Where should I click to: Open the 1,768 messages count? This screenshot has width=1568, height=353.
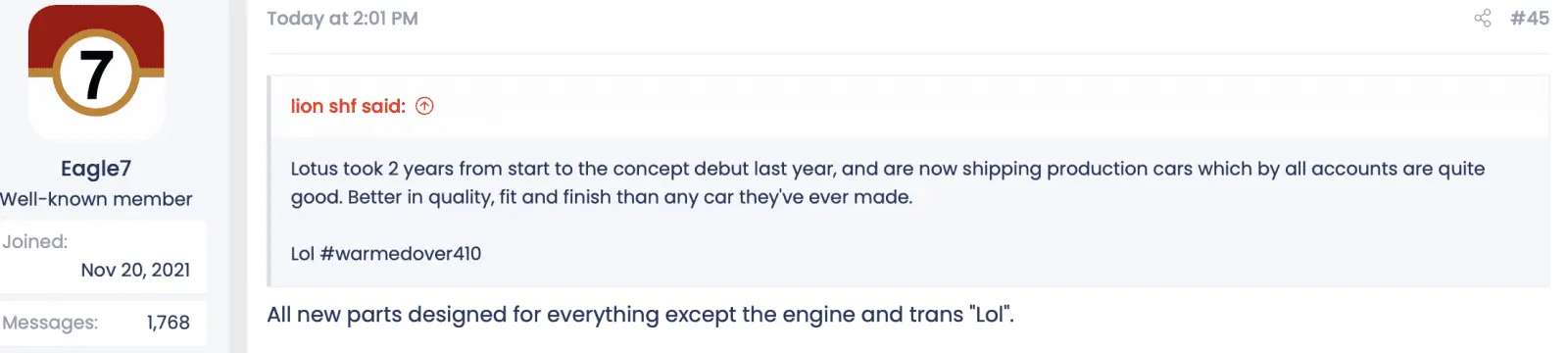point(169,323)
